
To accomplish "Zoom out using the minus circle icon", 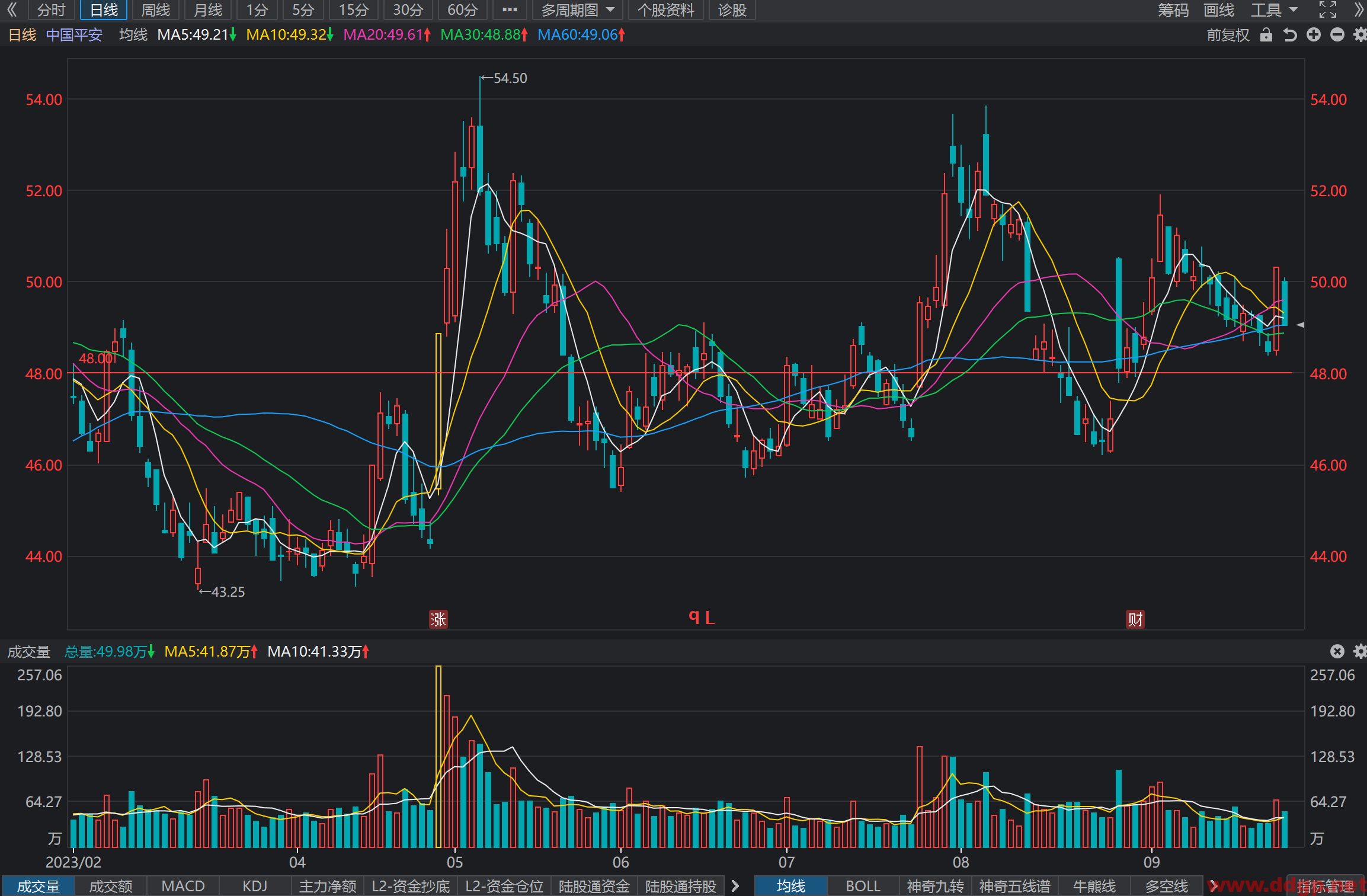I will tap(1337, 35).
